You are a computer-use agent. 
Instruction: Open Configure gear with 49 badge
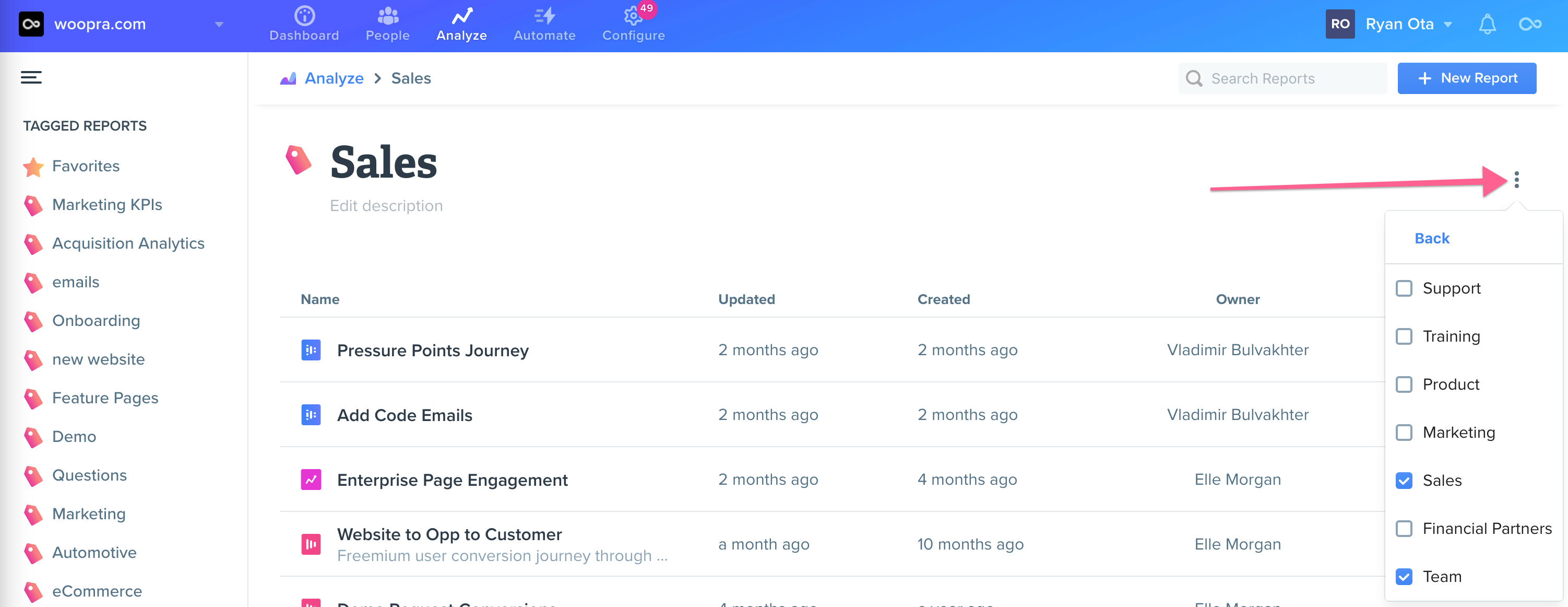coord(633,17)
